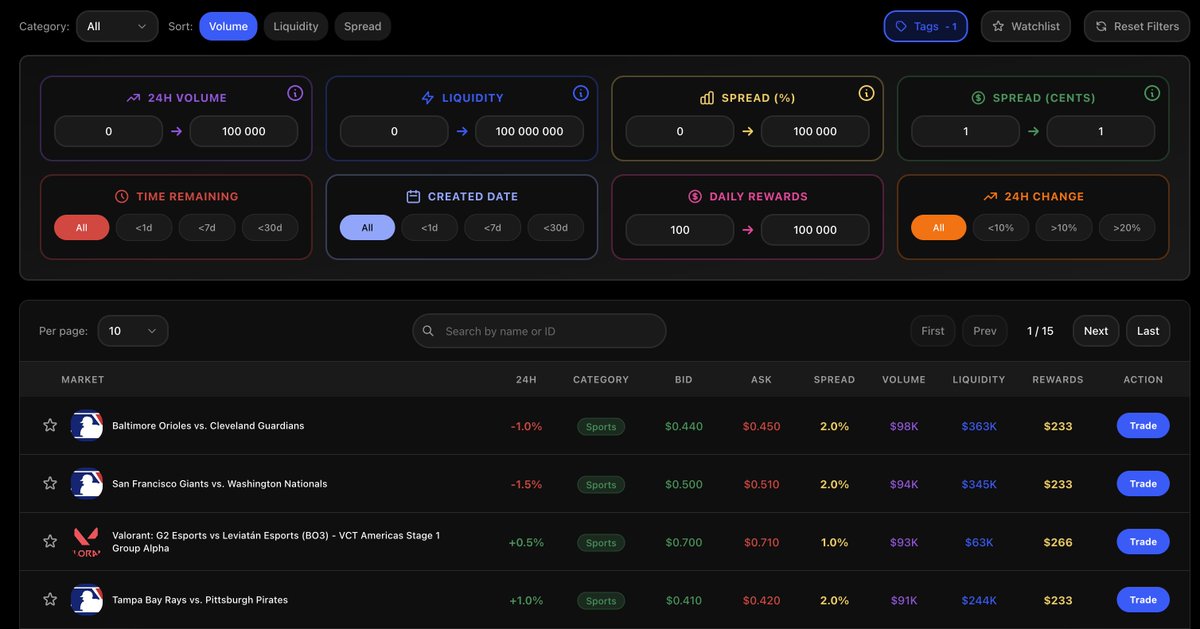Image resolution: width=1200 pixels, height=629 pixels.
Task: Trade the Valorant G2 Esports vs Leviatán market
Action: pos(1143,542)
